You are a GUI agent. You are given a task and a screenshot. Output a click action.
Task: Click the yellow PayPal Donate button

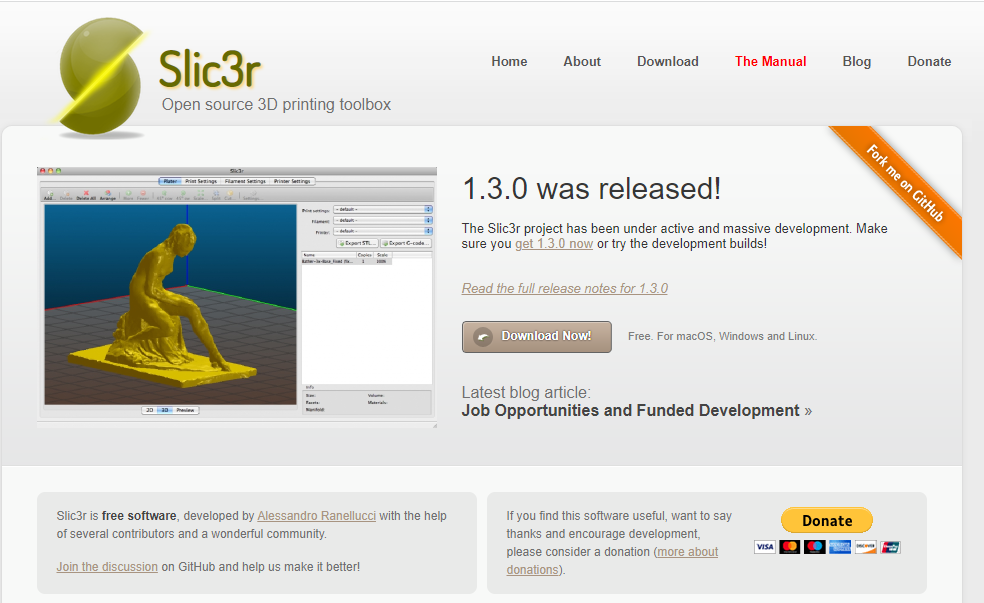[827, 521]
